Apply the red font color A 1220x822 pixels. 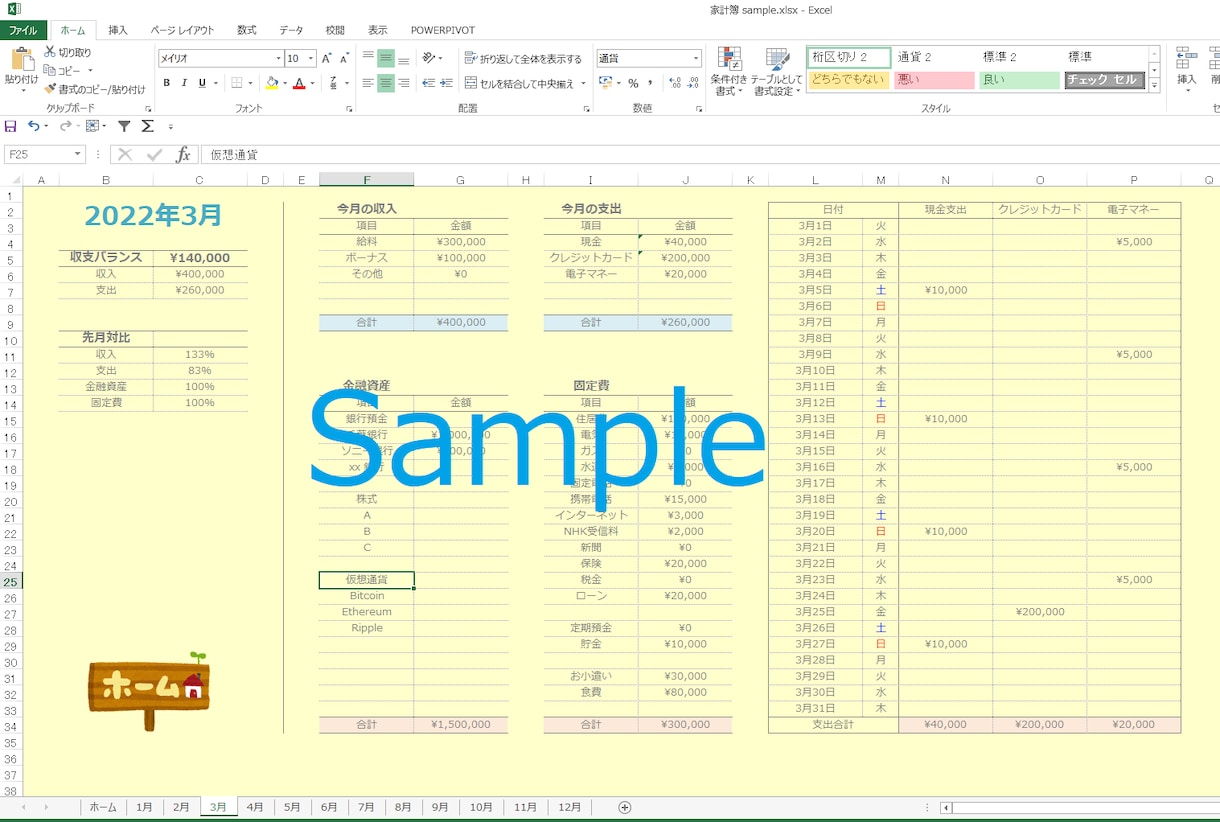point(298,83)
